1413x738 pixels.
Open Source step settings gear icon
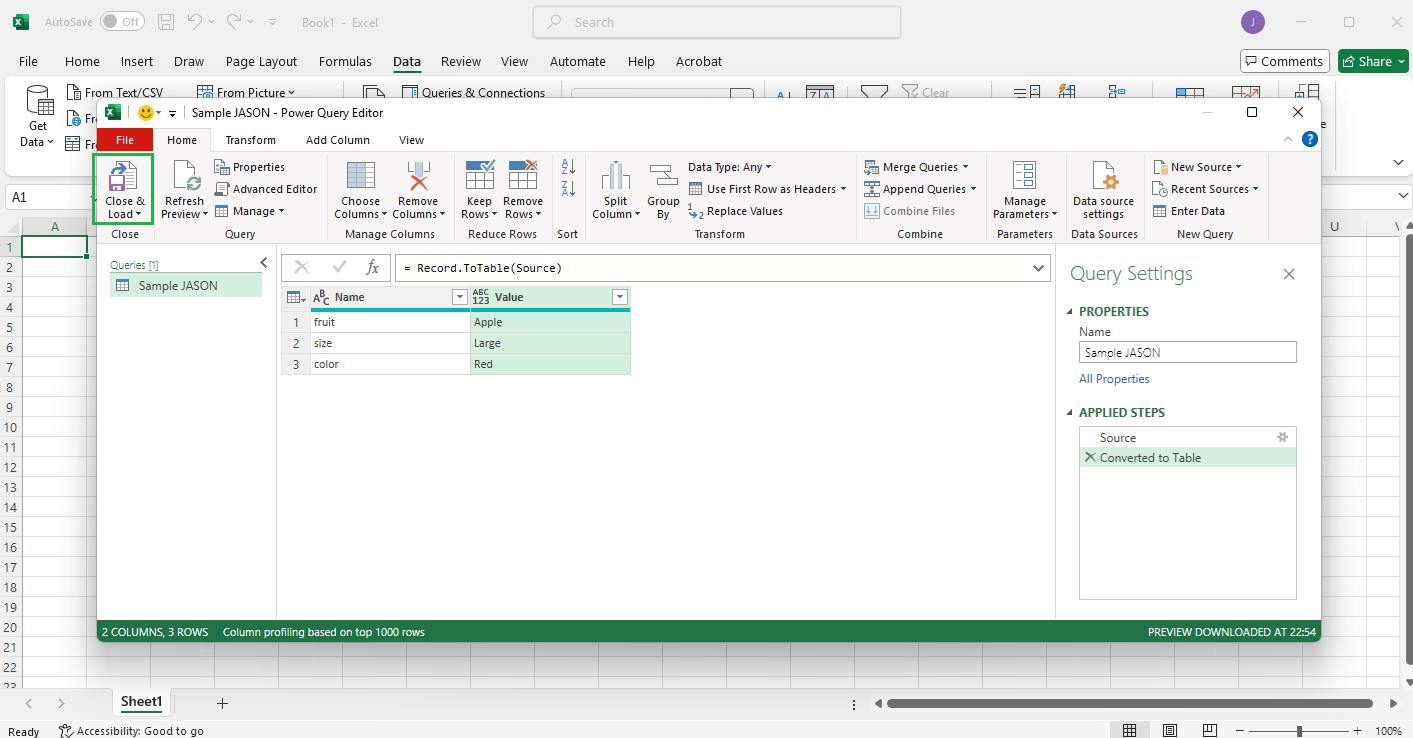tap(1283, 437)
